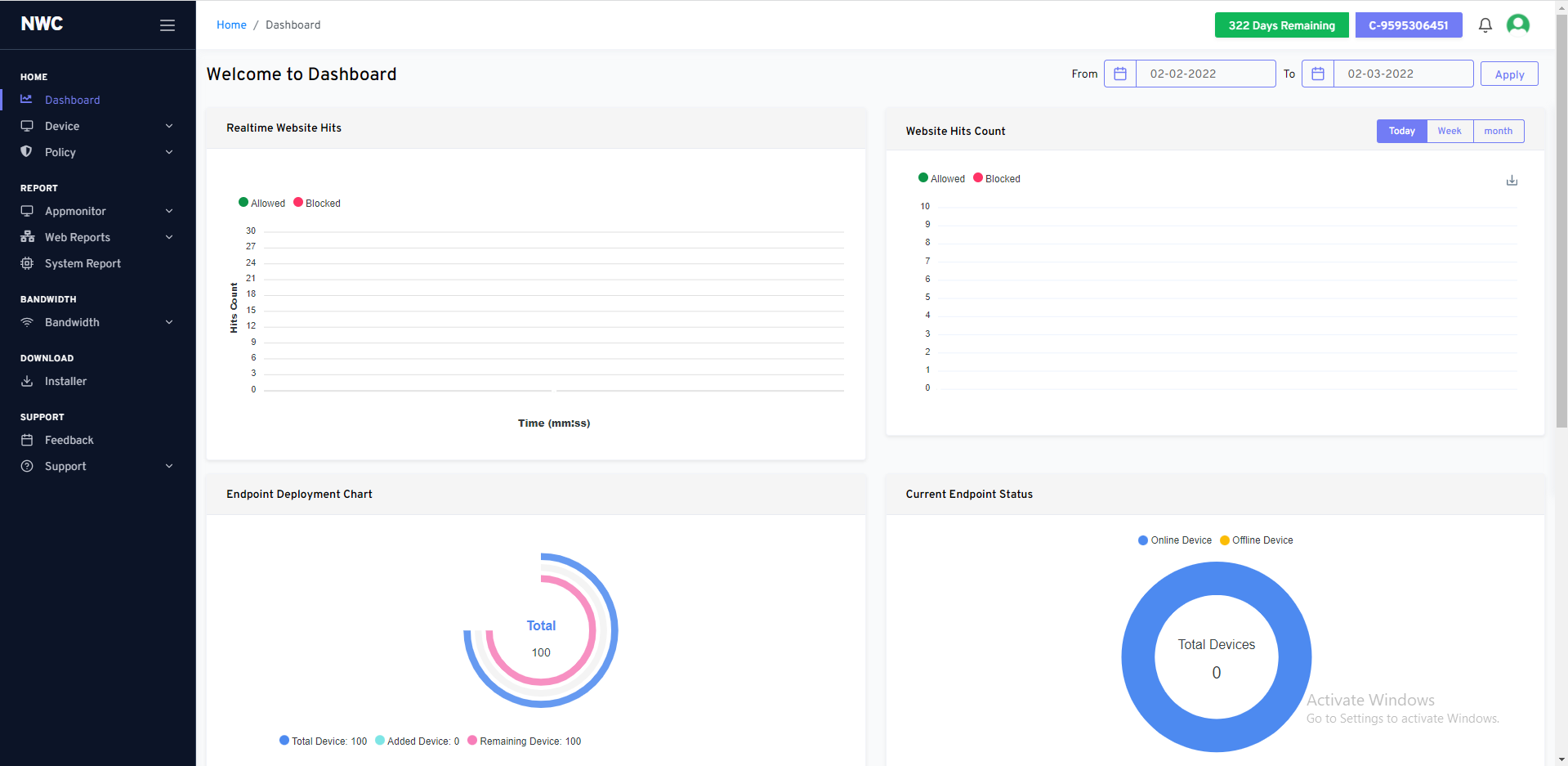
Task: Expand the Support menu chevron
Action: point(169,466)
